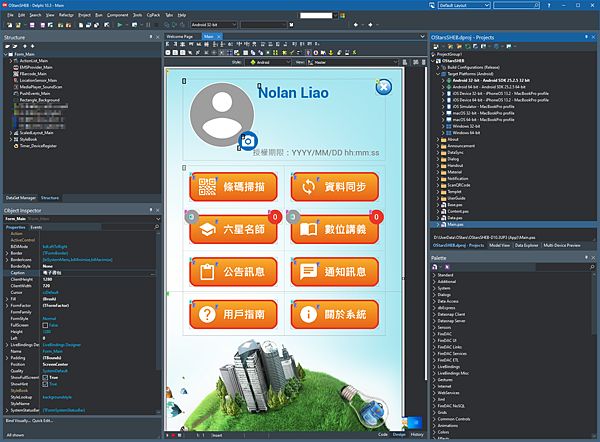Expand the ScanQRCode folder in Projects
Screen dimensions: 600x442
[x=438, y=185]
